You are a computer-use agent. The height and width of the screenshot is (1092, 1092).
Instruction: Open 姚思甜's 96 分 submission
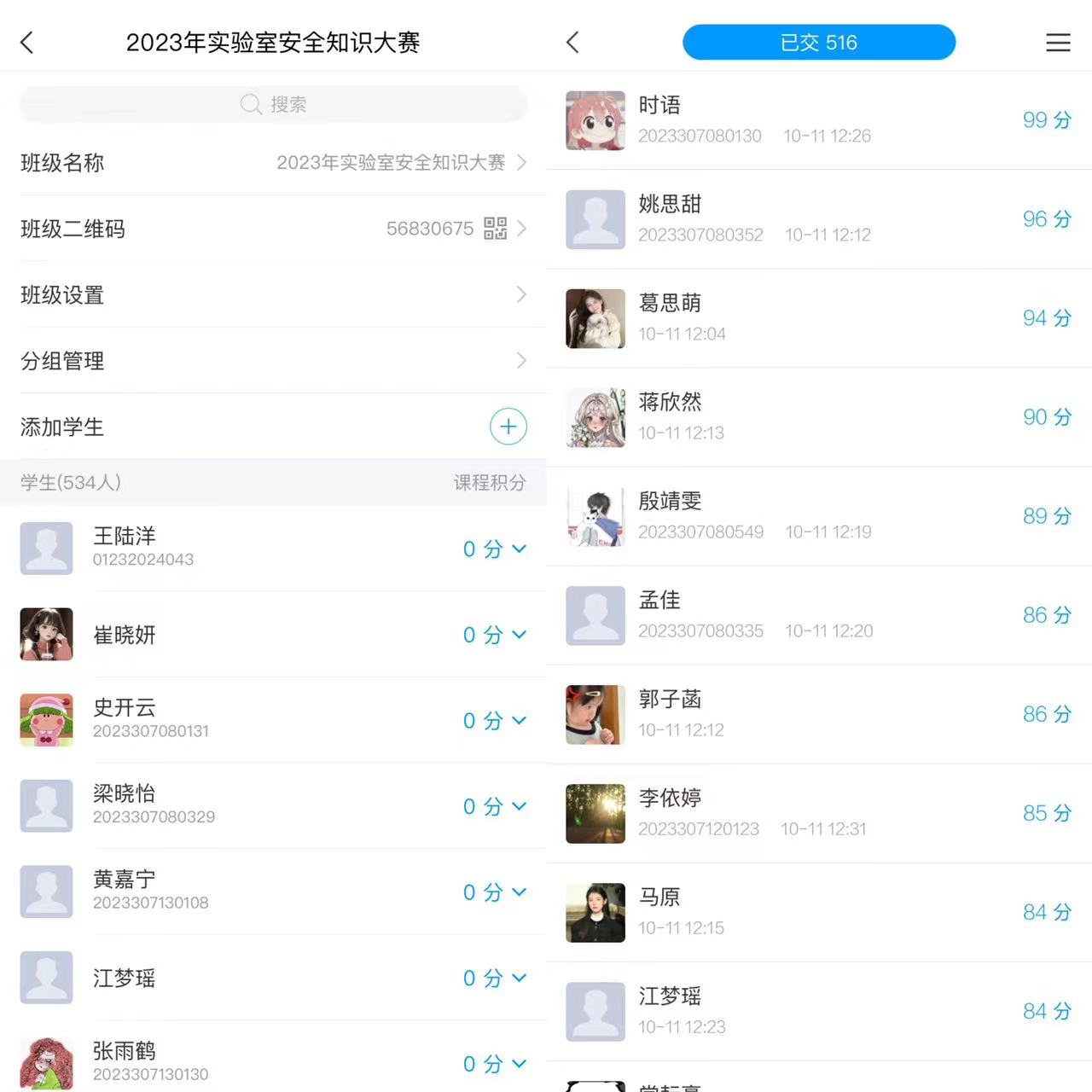coord(819,219)
